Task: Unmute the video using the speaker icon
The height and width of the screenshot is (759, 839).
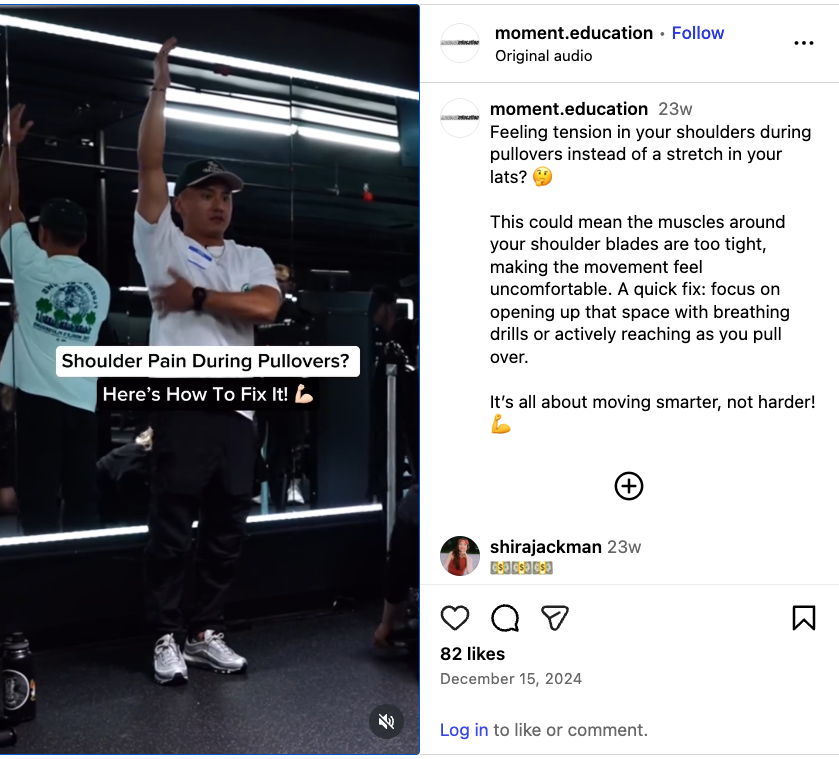Action: (x=386, y=722)
